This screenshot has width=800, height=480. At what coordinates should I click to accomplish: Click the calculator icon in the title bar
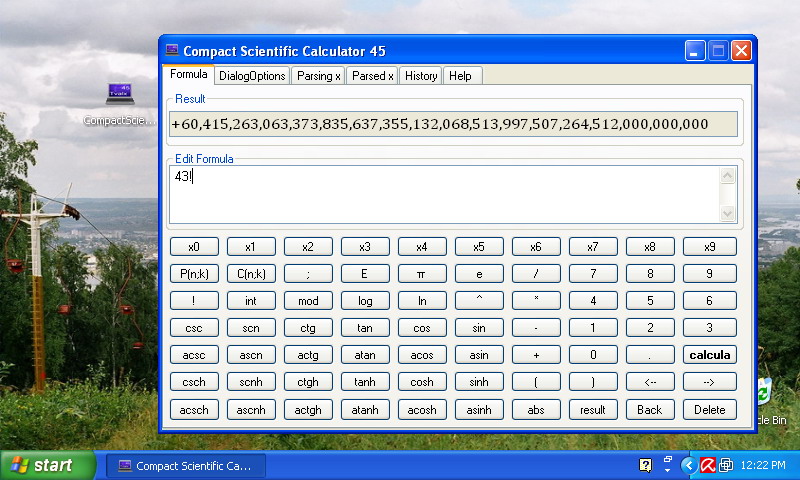point(172,50)
